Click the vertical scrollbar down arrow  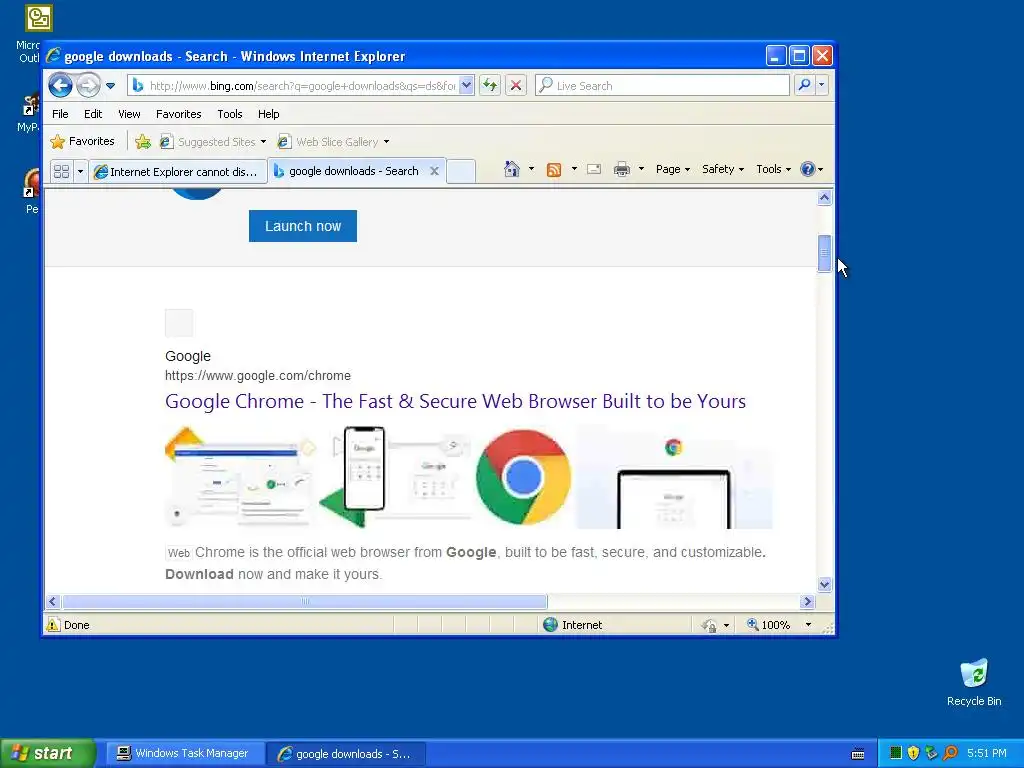click(x=825, y=584)
